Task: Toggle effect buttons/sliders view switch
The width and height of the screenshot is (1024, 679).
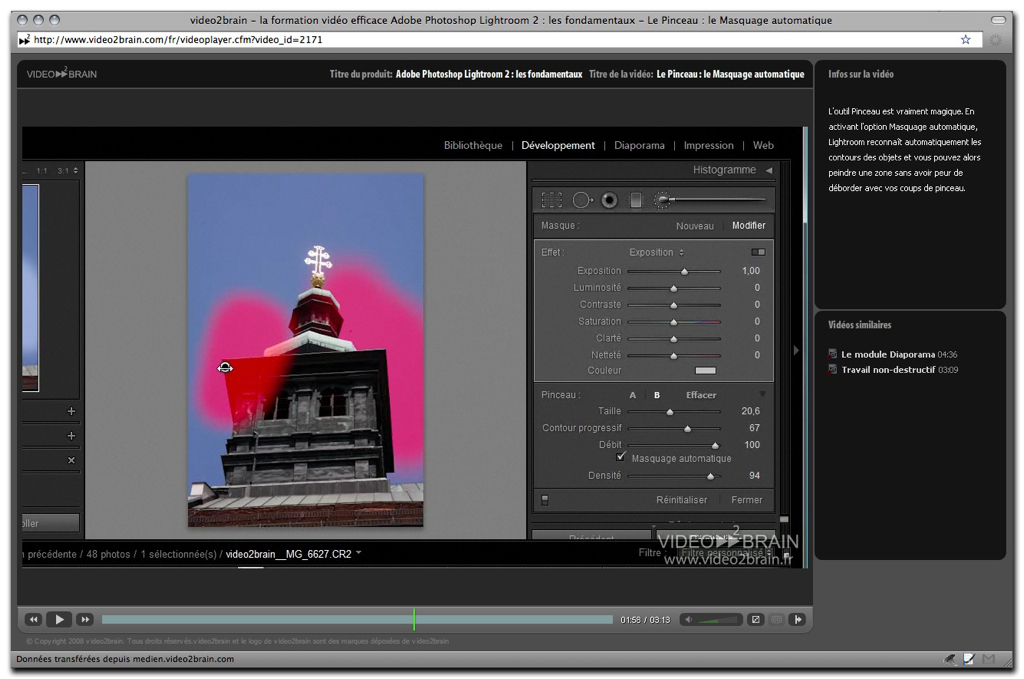Action: pyautogui.click(x=758, y=252)
